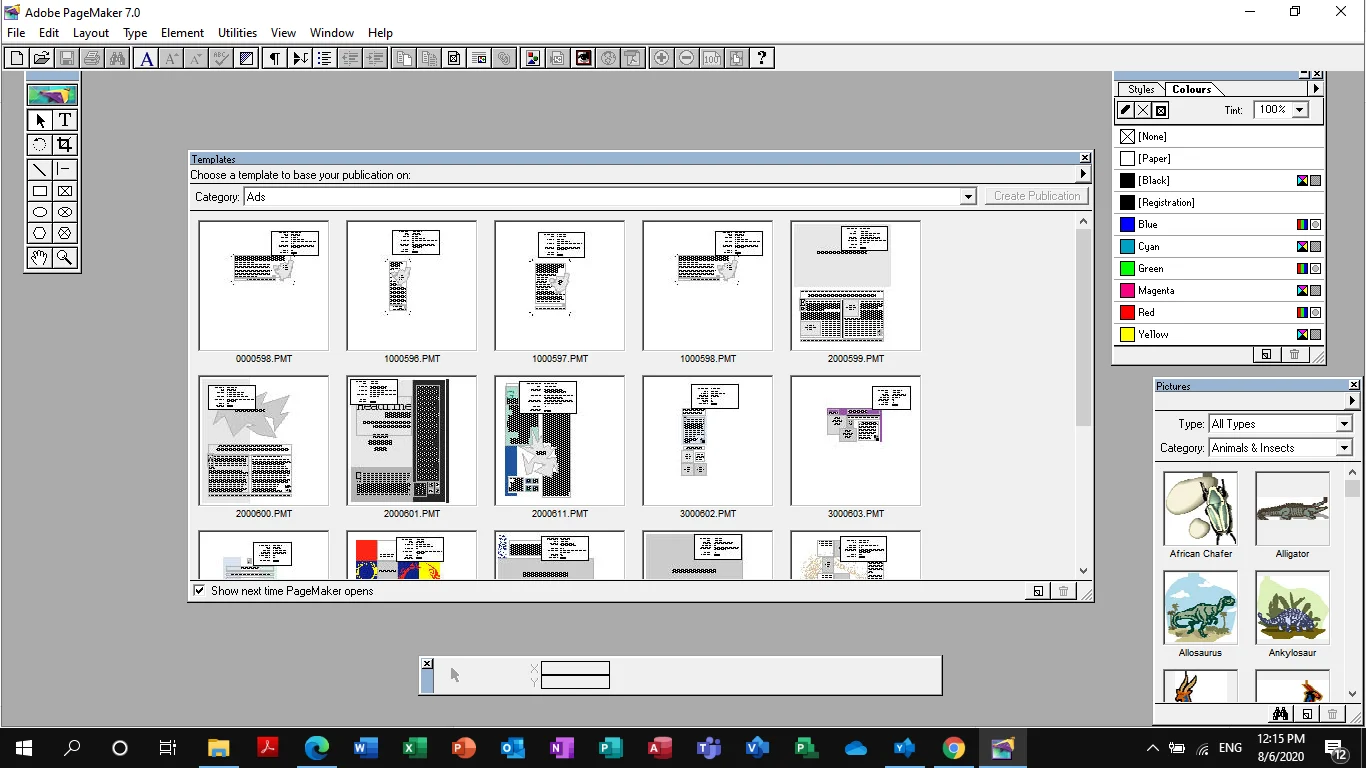Switch to the Styles tab

coord(1139,89)
